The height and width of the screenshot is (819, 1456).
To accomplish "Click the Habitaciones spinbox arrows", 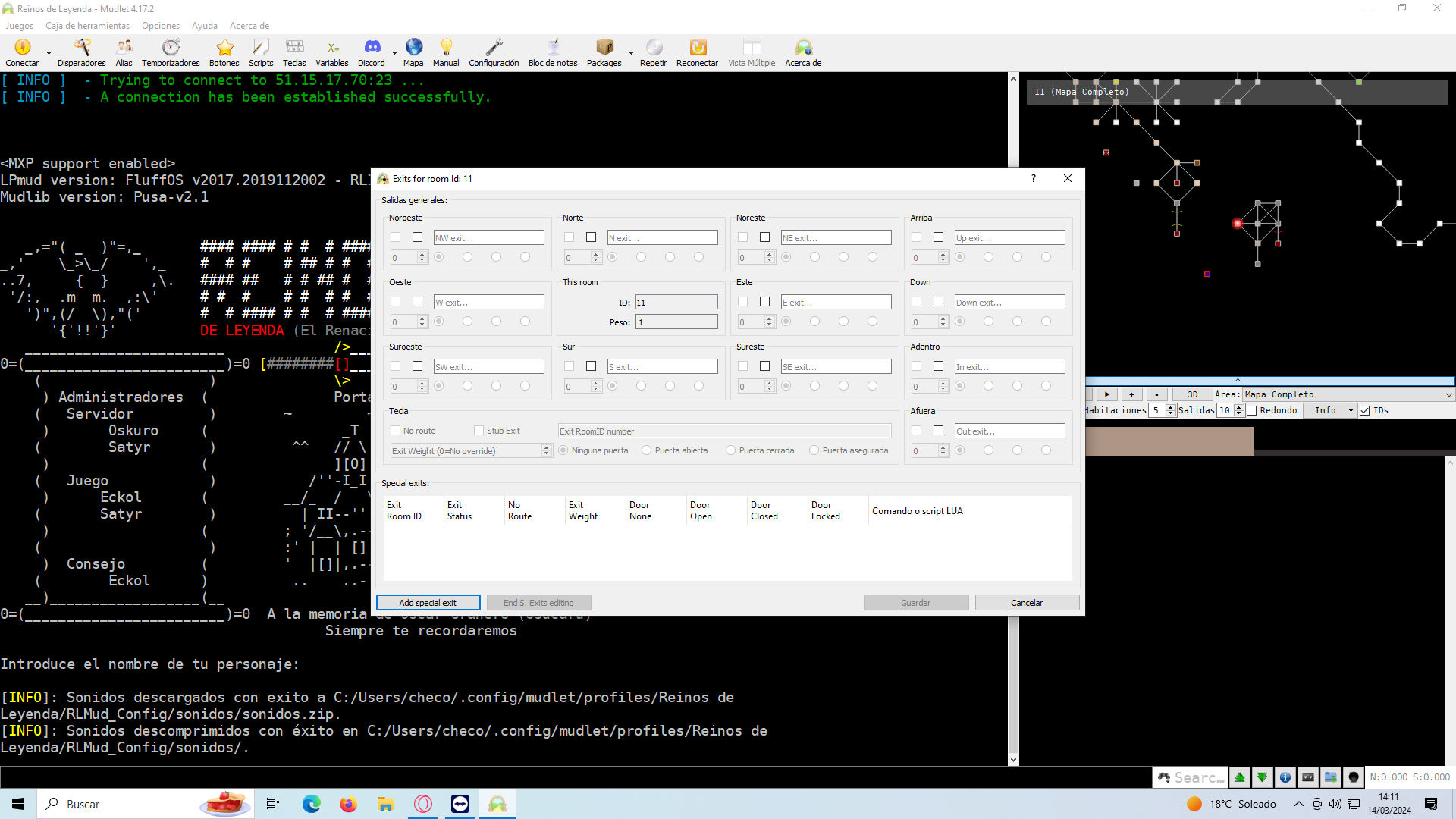I will click(x=1170, y=410).
